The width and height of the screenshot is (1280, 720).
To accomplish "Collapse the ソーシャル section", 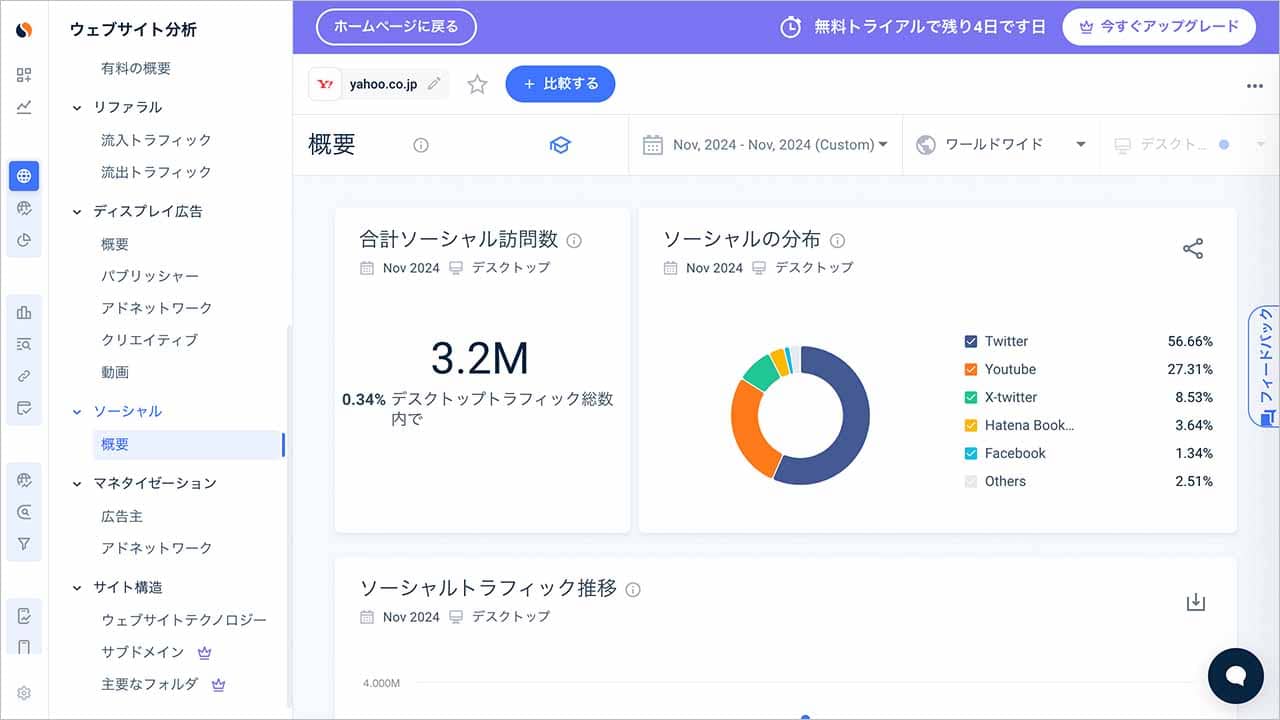I will pos(77,412).
